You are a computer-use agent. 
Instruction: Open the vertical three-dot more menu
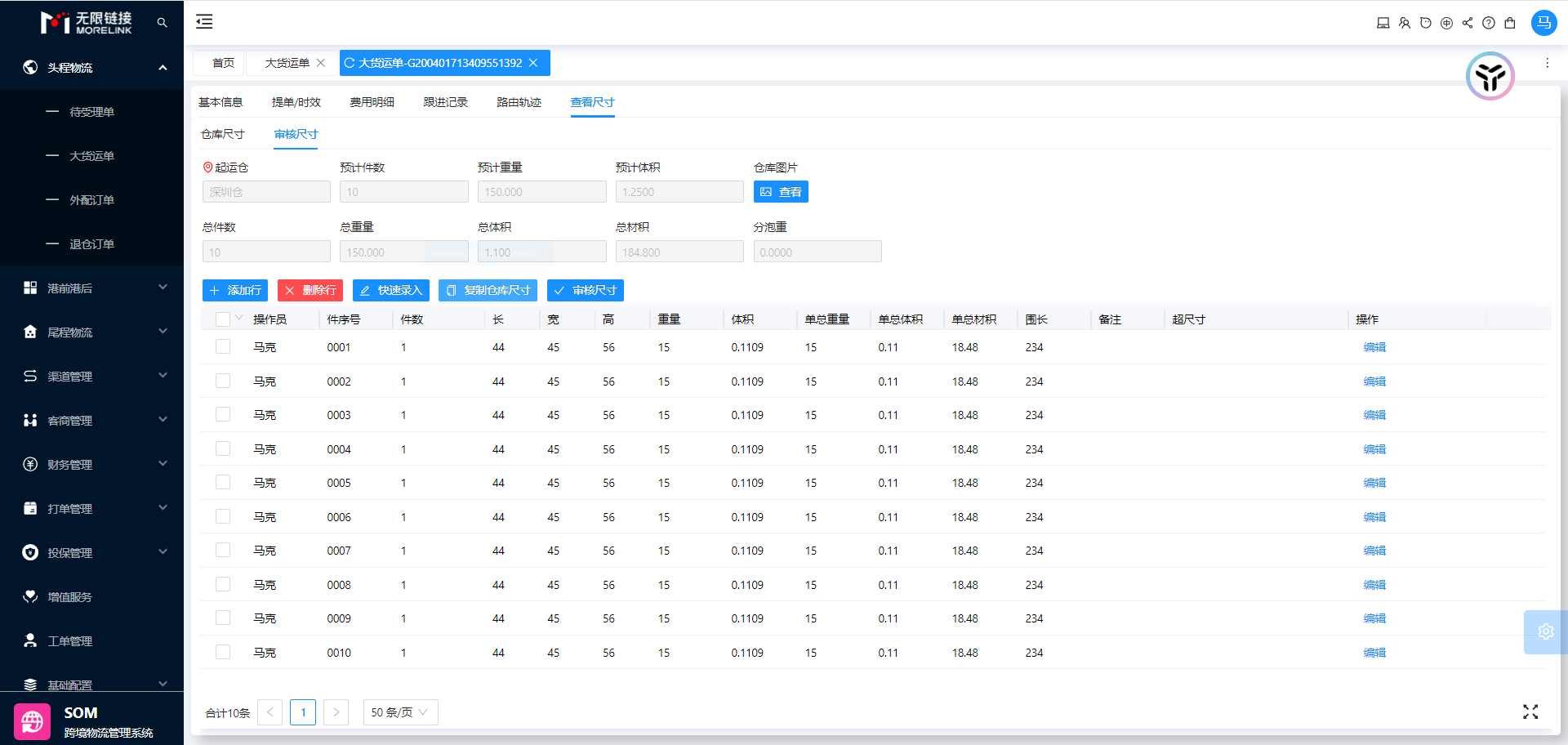coord(1547,63)
